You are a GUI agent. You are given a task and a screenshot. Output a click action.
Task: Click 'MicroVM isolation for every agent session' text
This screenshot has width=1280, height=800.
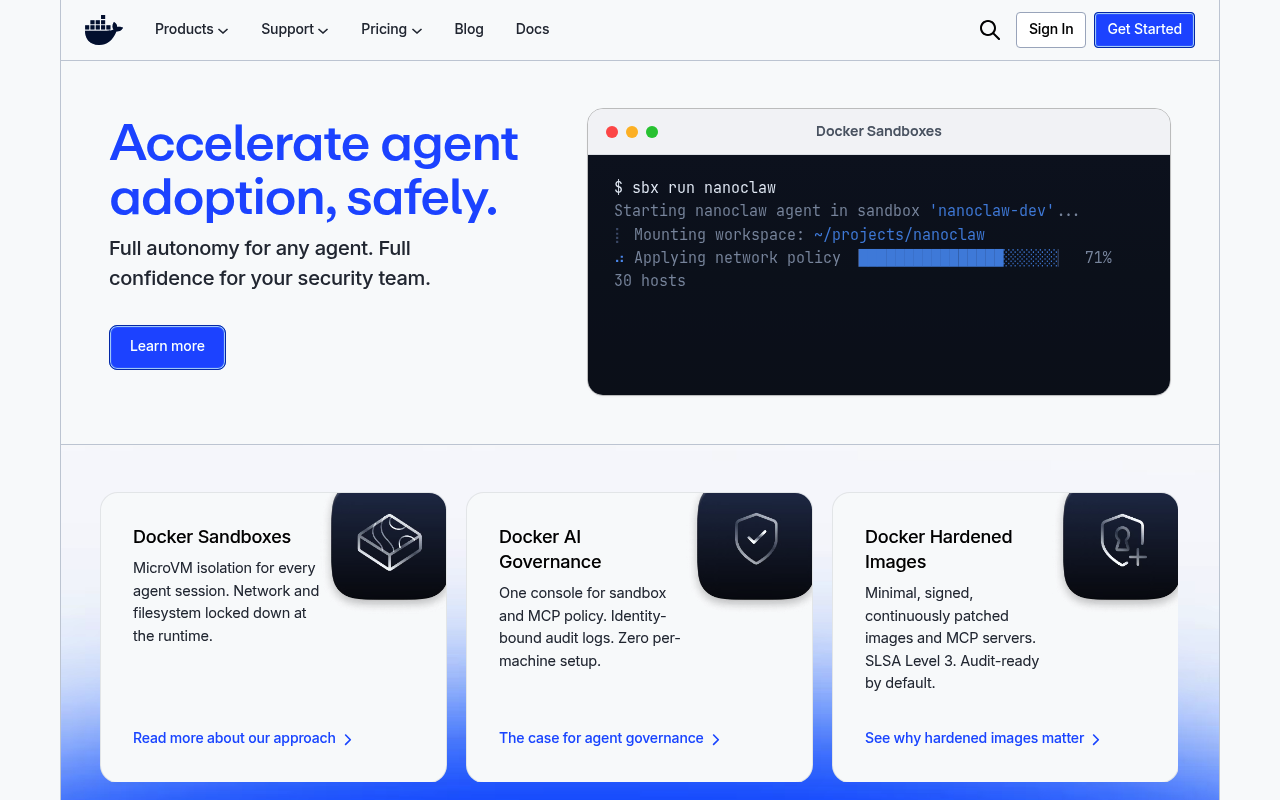point(226,602)
